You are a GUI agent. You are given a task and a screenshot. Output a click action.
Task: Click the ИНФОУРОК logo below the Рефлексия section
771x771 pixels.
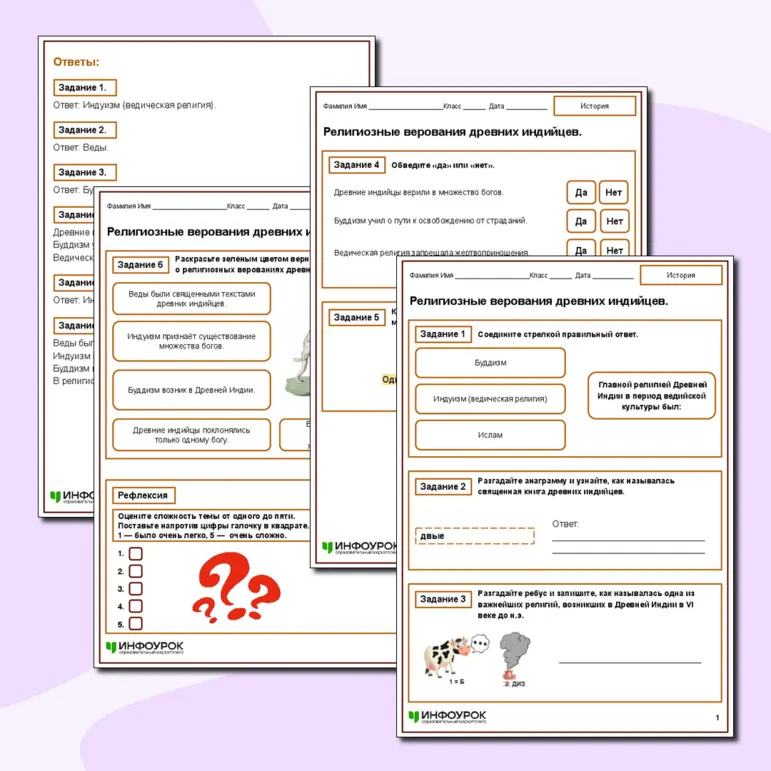[145, 647]
